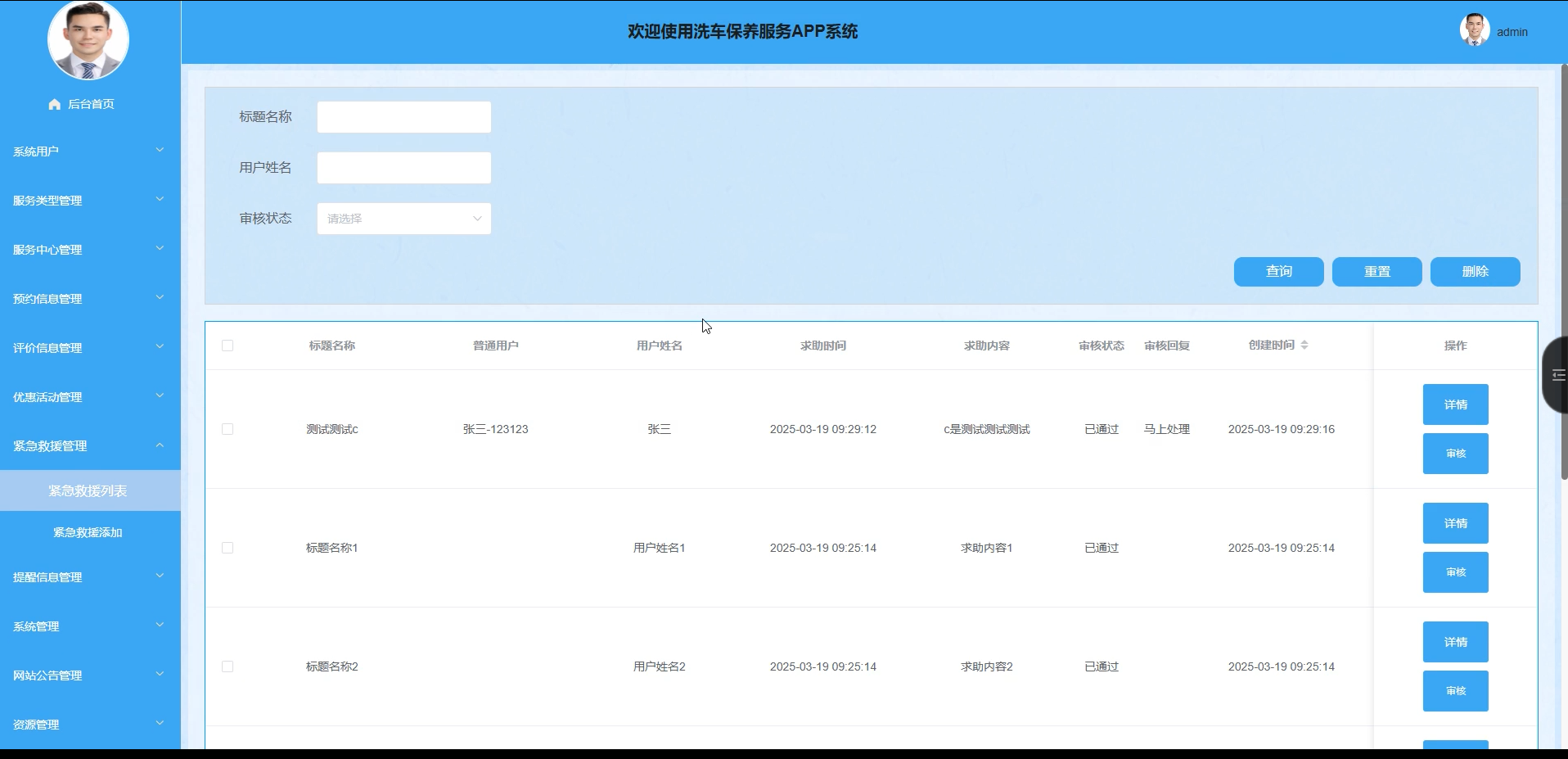This screenshot has width=1568, height=759.
Task: Click 详情 for row 标题名称2
Action: coord(1455,642)
